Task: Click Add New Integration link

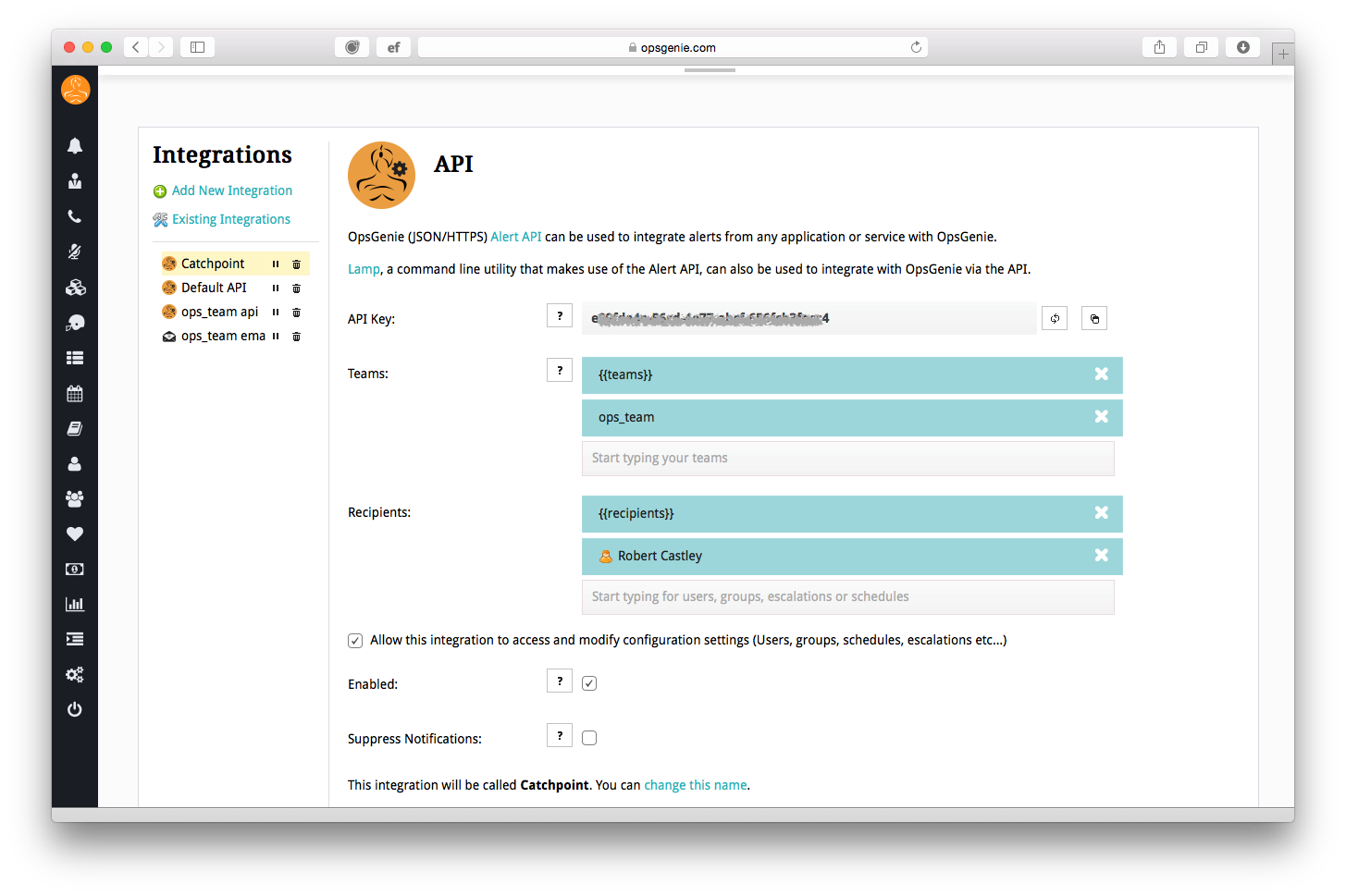Action: pos(232,190)
